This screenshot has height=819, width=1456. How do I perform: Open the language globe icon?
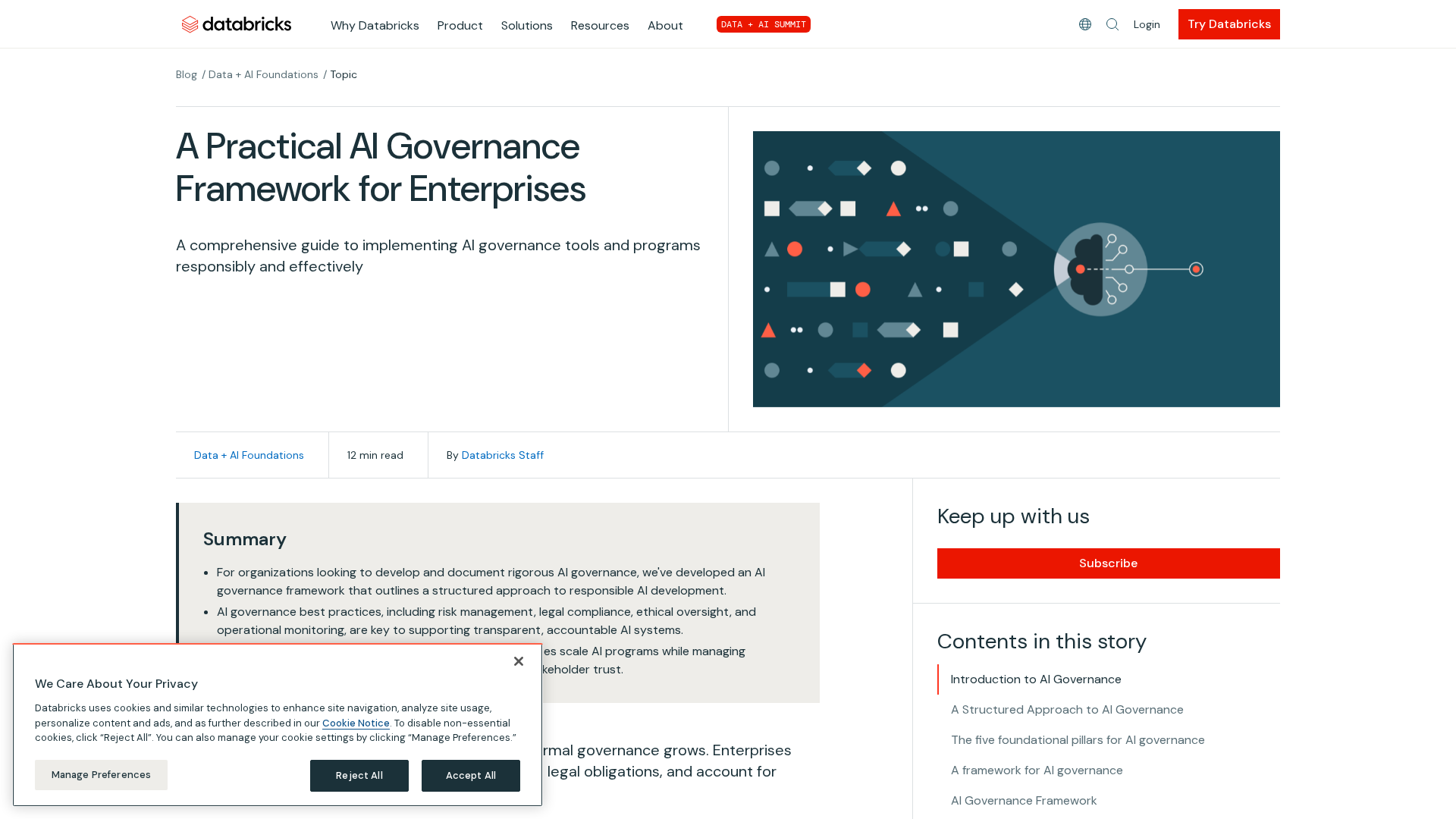[1085, 24]
